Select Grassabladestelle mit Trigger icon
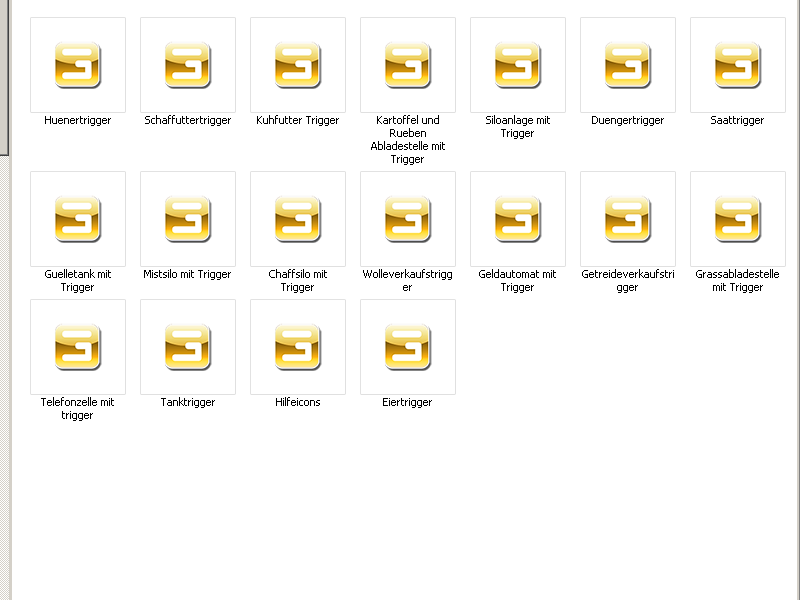The width and height of the screenshot is (800, 600). pyautogui.click(x=738, y=219)
